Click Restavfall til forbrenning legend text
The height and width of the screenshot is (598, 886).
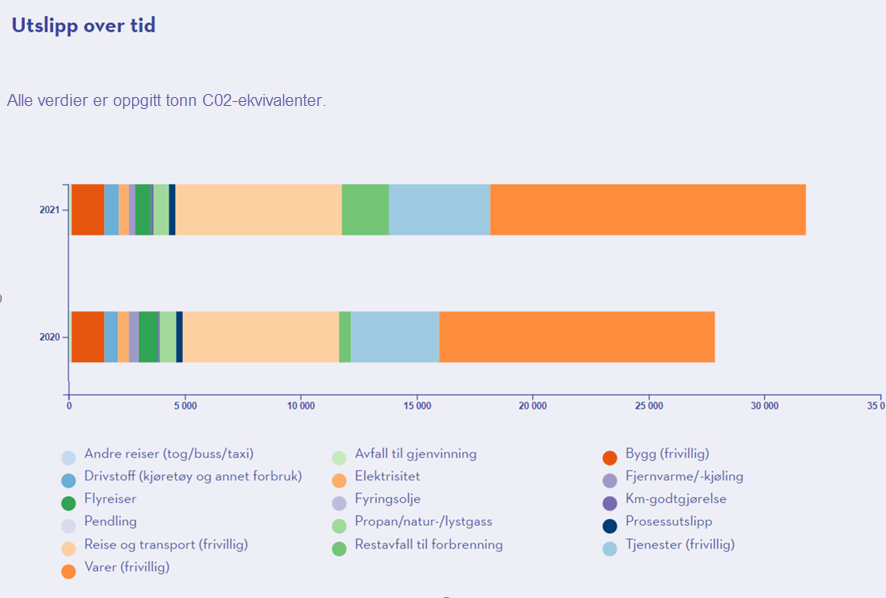click(428, 544)
